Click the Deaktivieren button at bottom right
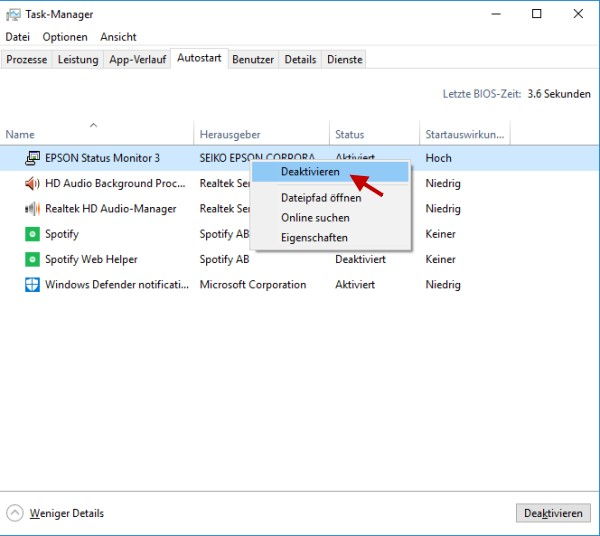Viewport: 600px width, 536px height. point(553,513)
